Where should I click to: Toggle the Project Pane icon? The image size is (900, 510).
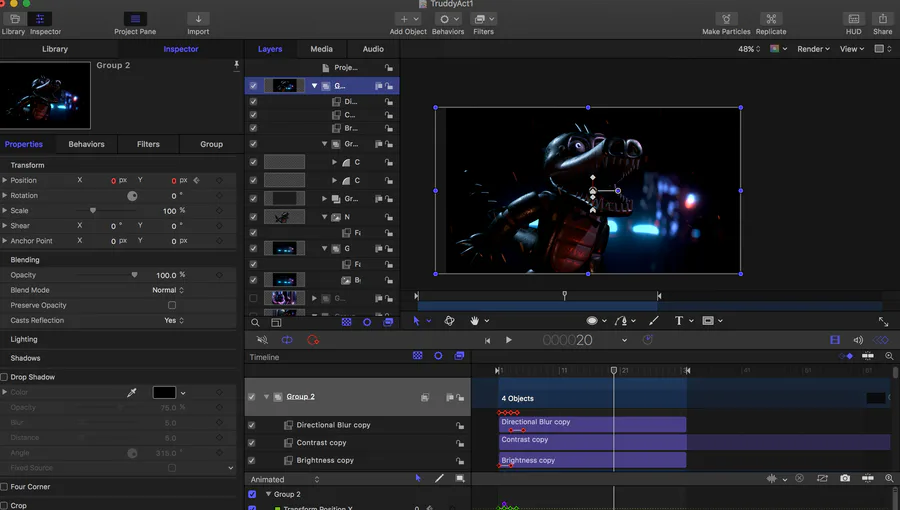[x=135, y=19]
